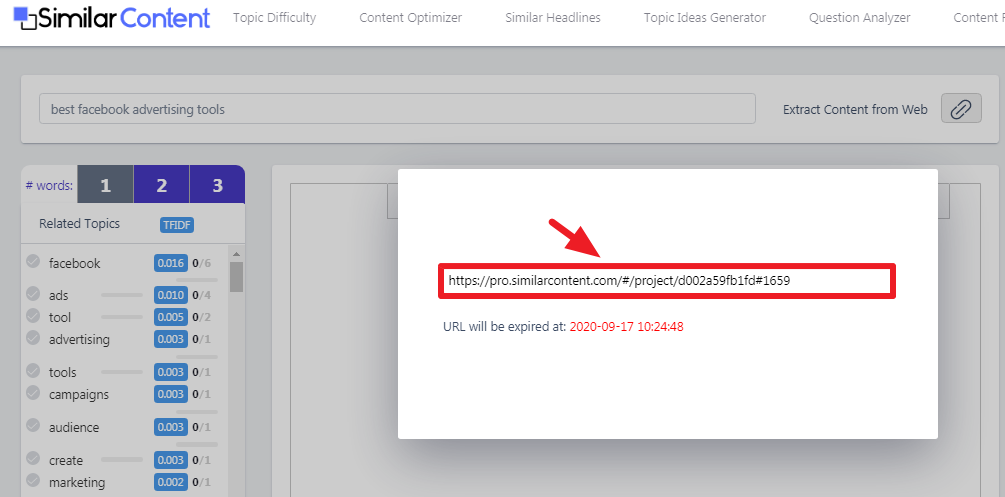Click the 0.016 score for facebook
1005x497 pixels.
[170, 263]
